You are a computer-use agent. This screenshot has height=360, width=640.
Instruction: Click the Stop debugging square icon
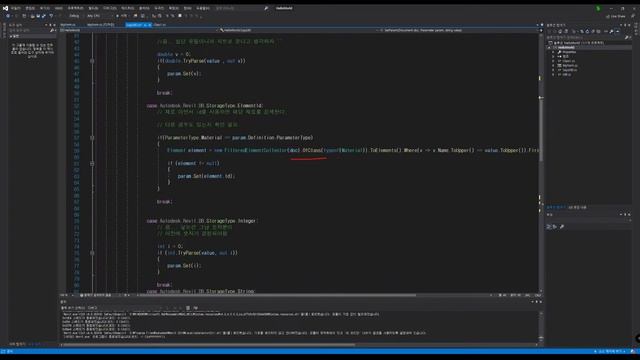click(x=180, y=16)
